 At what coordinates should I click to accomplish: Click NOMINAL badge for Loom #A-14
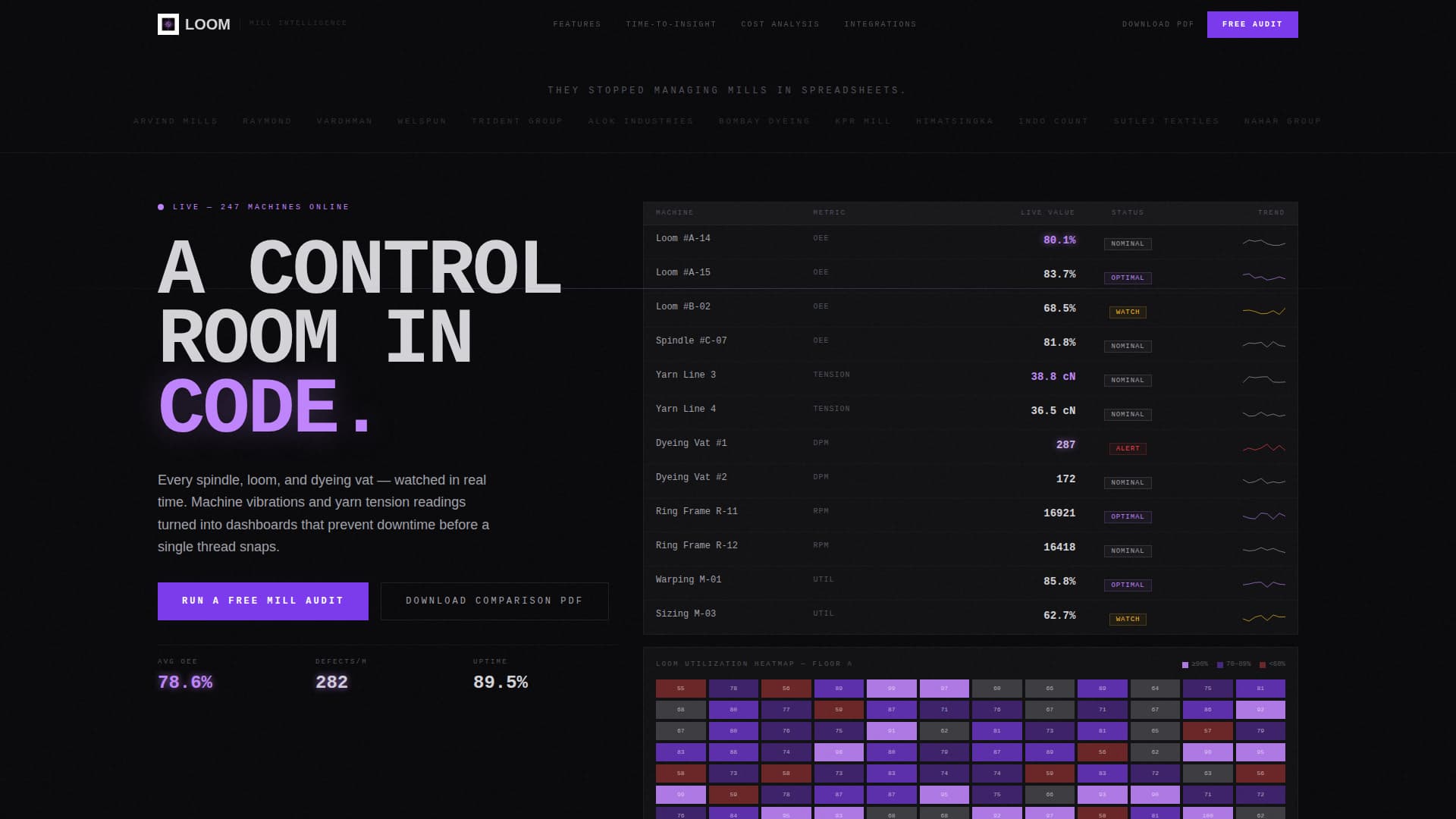click(x=1128, y=243)
